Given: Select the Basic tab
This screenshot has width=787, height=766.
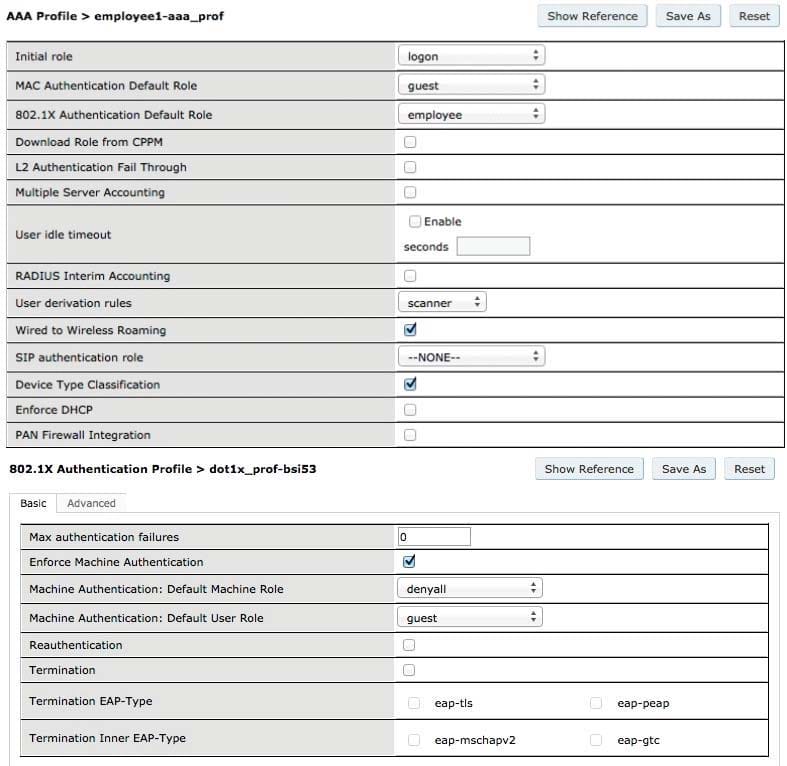Looking at the screenshot, I should [33, 503].
